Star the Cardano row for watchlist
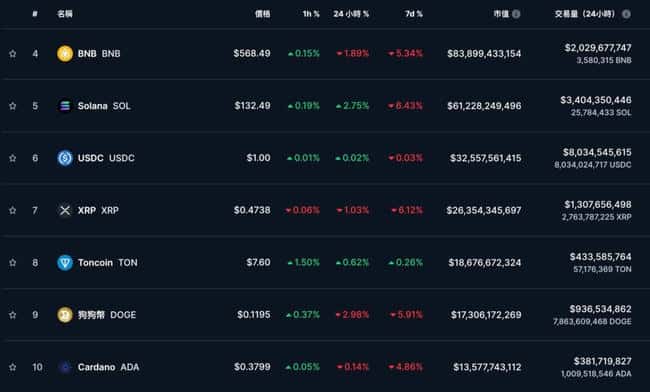 point(13,367)
